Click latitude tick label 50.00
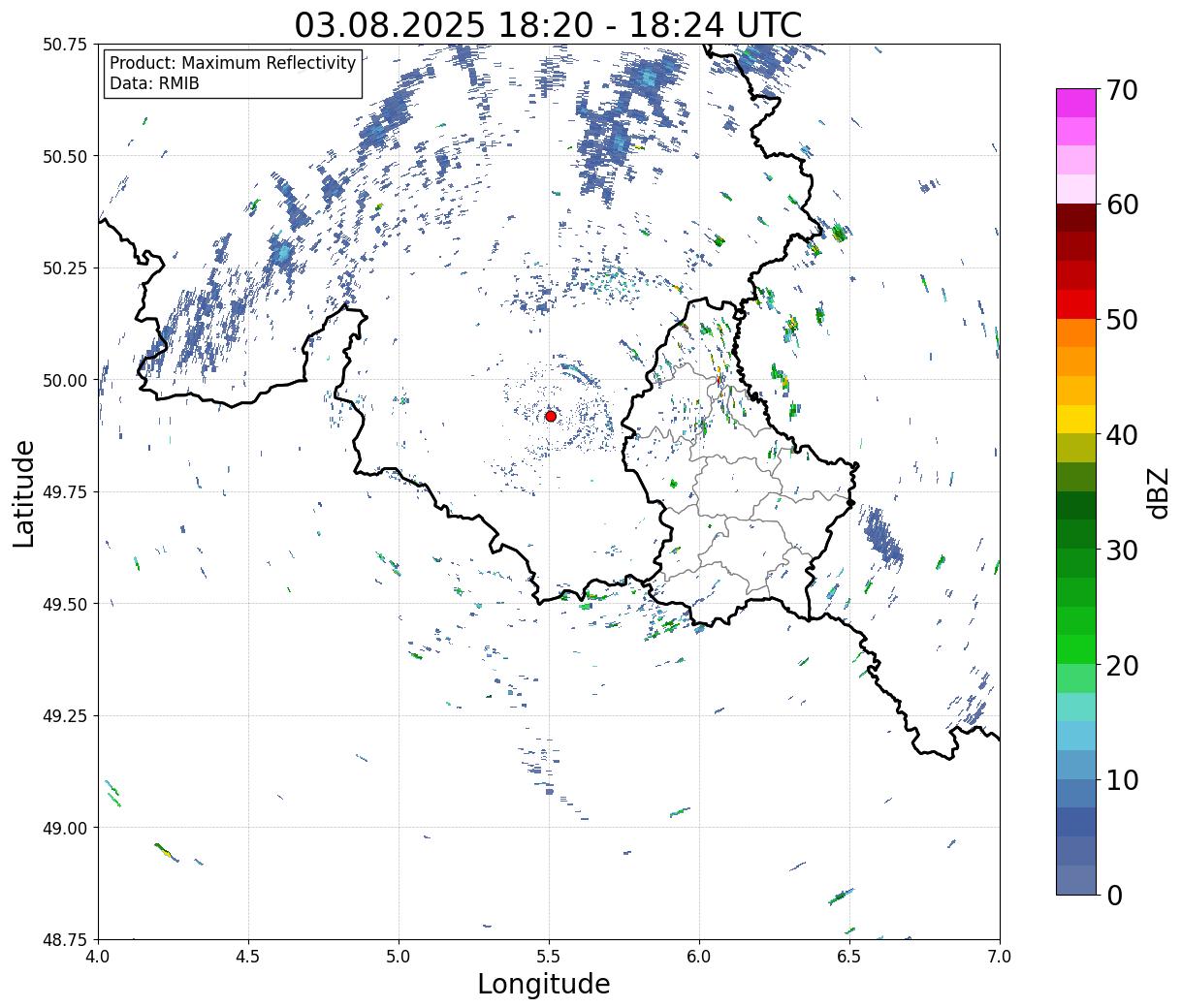The height and width of the screenshot is (1008, 1182). [65, 380]
